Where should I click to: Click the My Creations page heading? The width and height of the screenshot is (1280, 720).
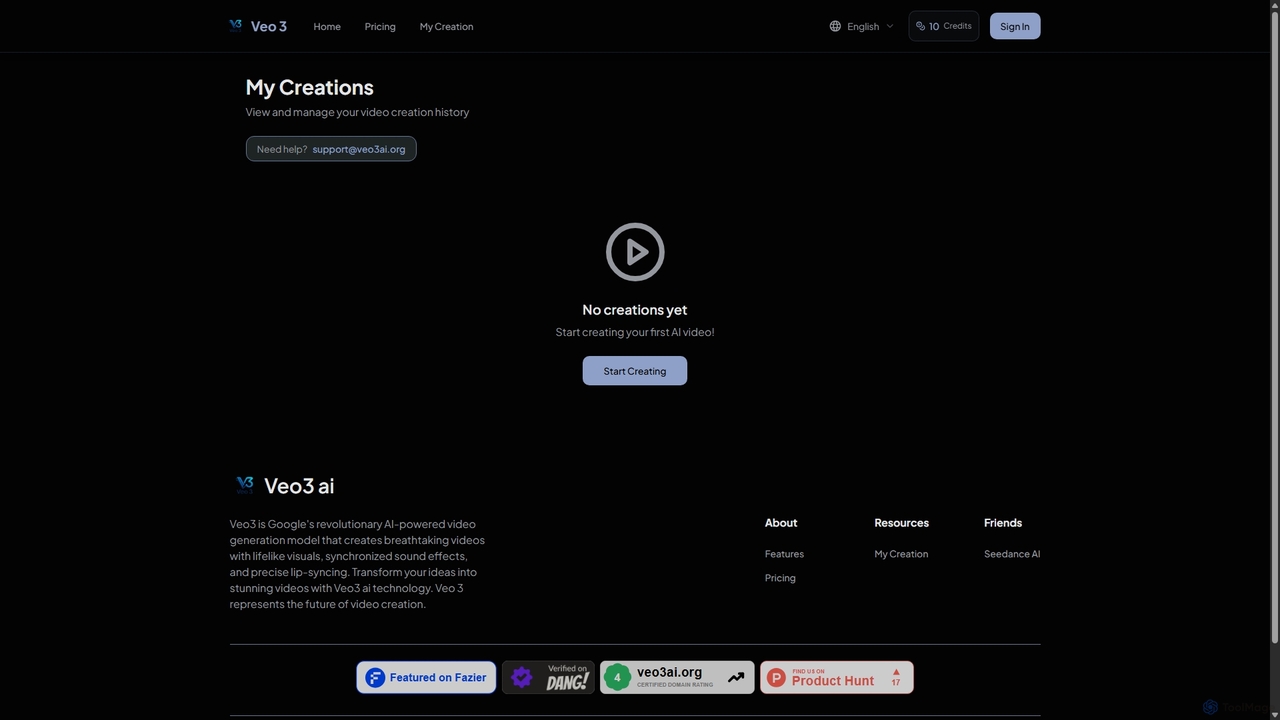click(x=310, y=87)
